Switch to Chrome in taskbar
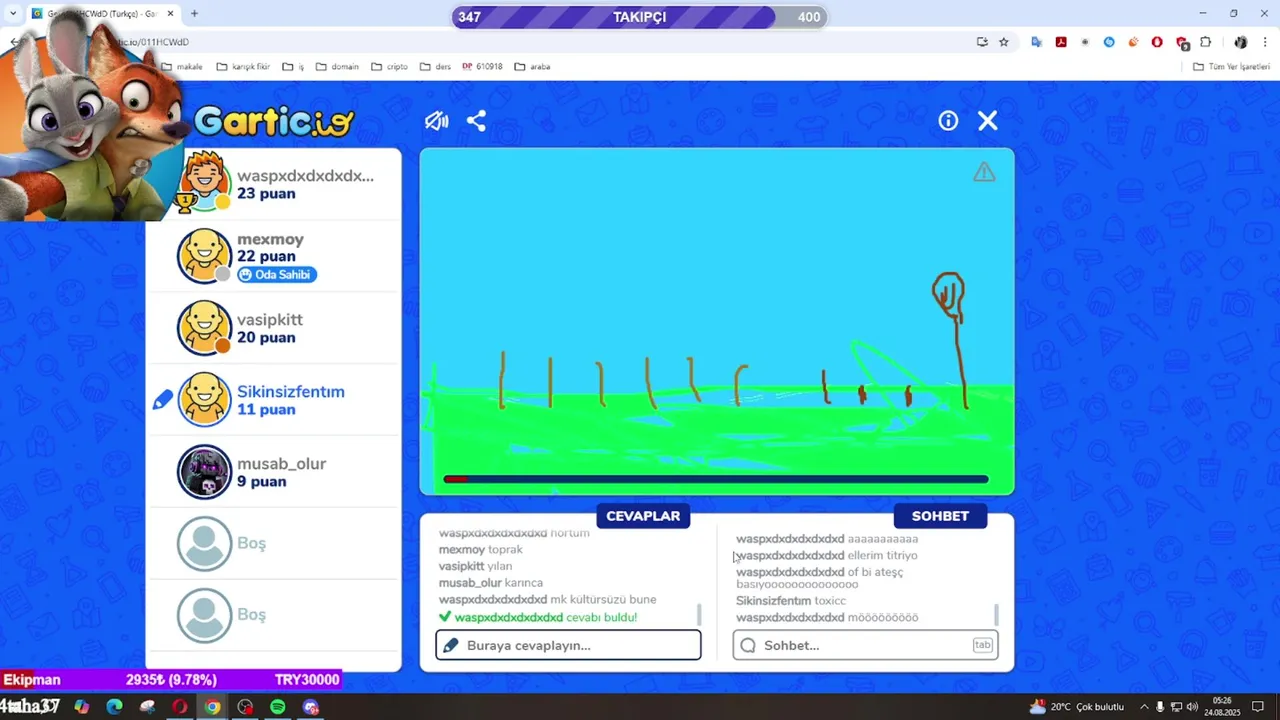The image size is (1280, 720). click(x=212, y=707)
